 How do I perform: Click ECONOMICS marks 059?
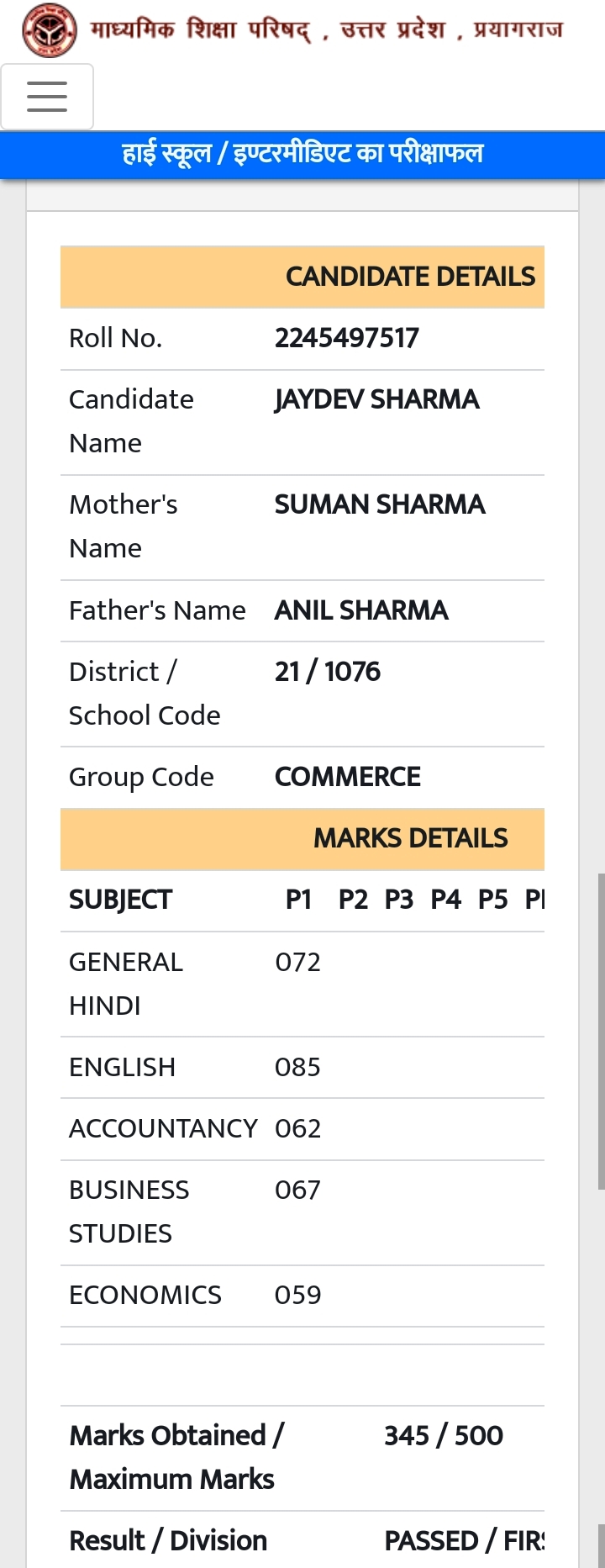click(297, 1296)
